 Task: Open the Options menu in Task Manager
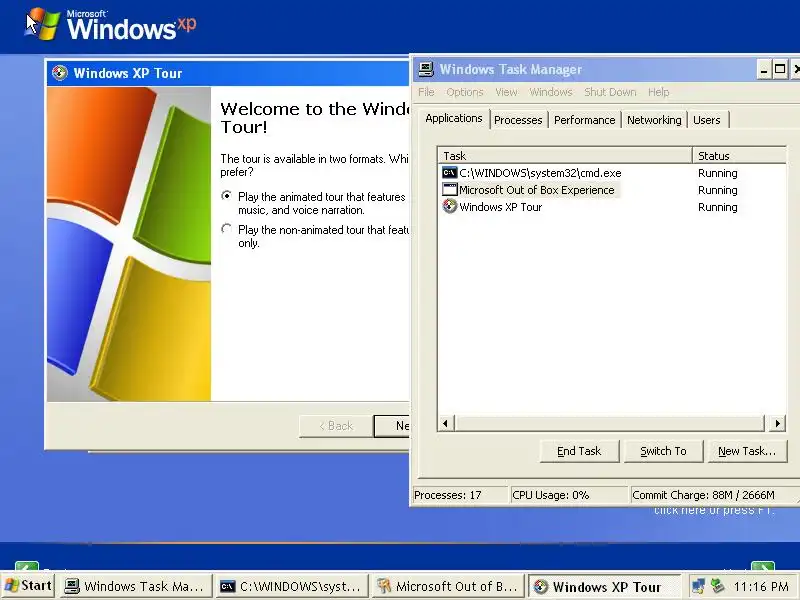coord(464,92)
